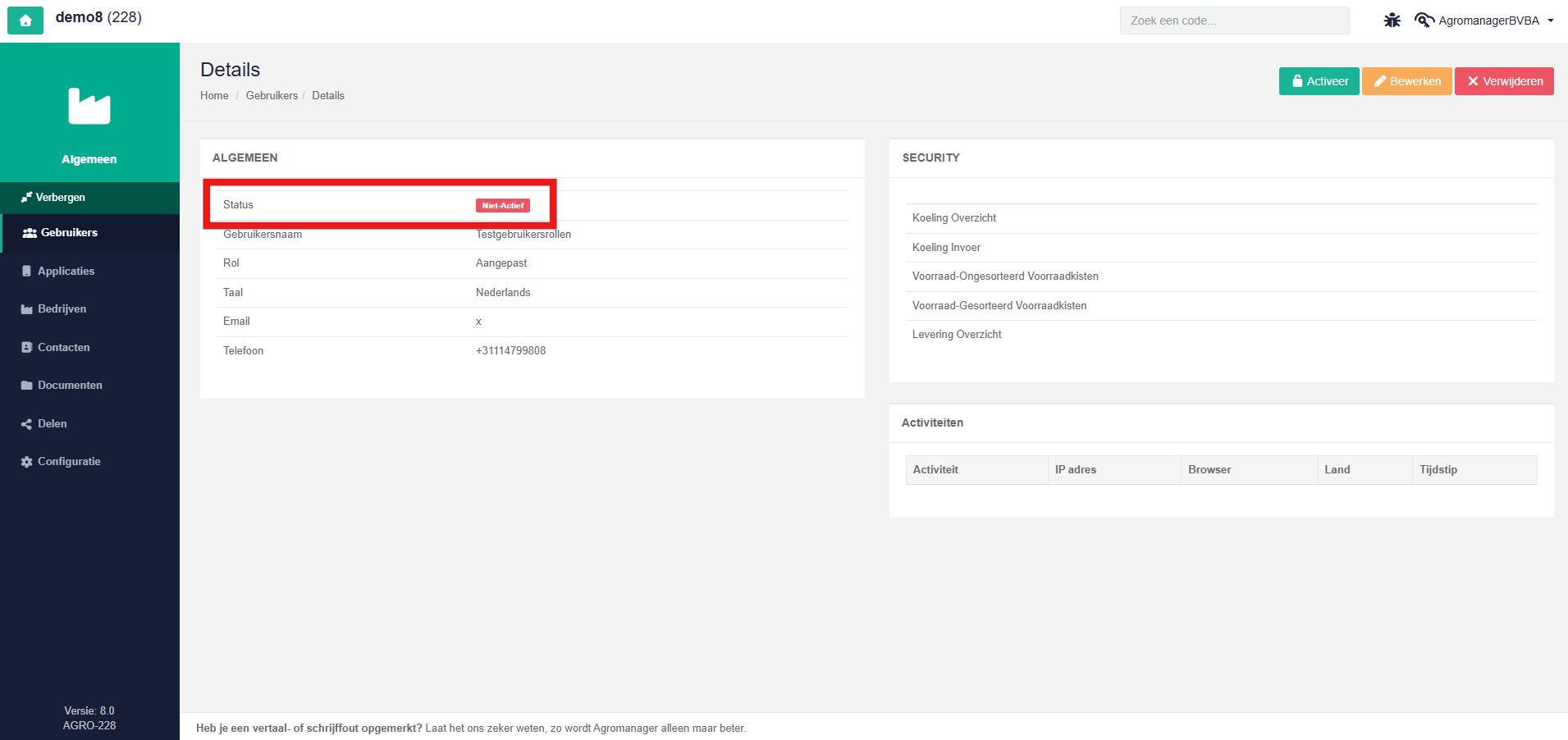Click the factory icon beside Bedrijven
This screenshot has height=740, width=1568.
coord(27,309)
